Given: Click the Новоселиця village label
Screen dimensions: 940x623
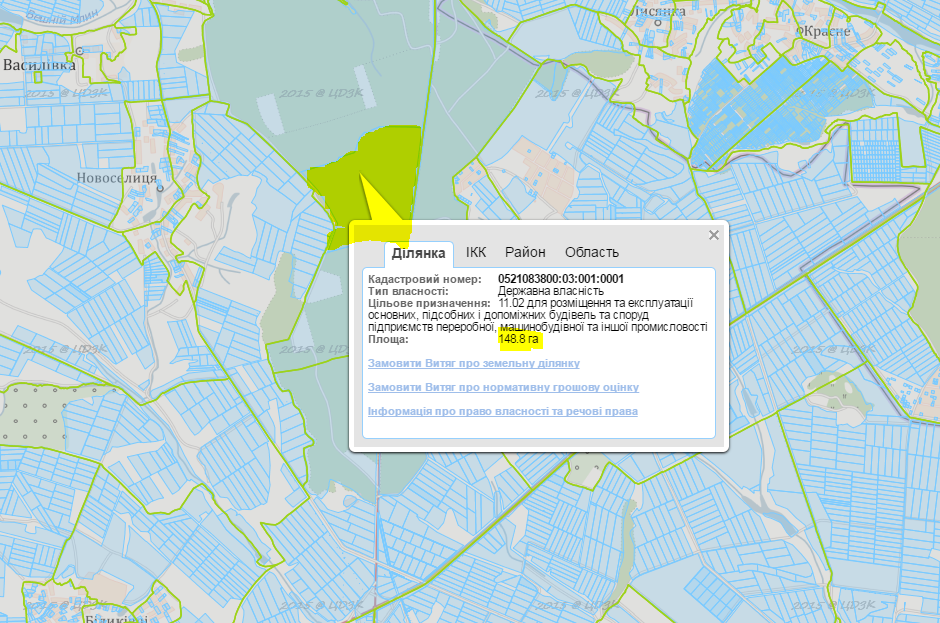Looking at the screenshot, I should (117, 178).
